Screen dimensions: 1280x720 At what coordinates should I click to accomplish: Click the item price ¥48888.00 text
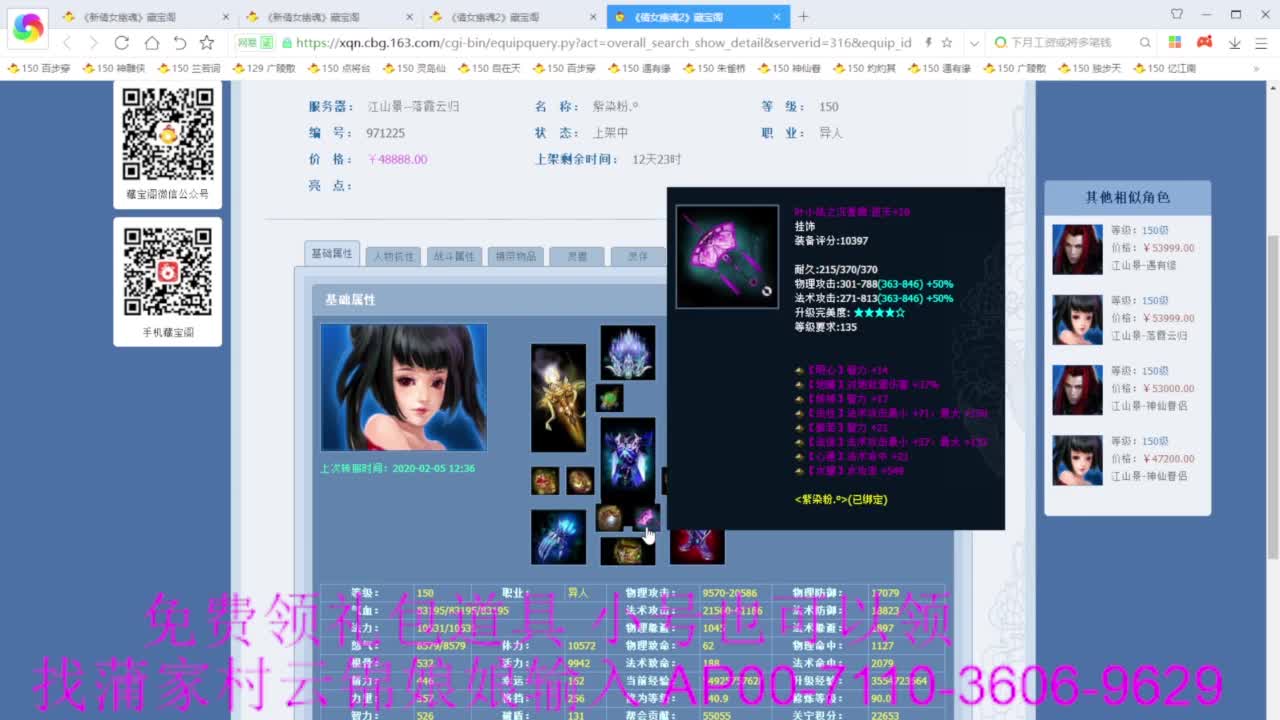[x=398, y=159]
